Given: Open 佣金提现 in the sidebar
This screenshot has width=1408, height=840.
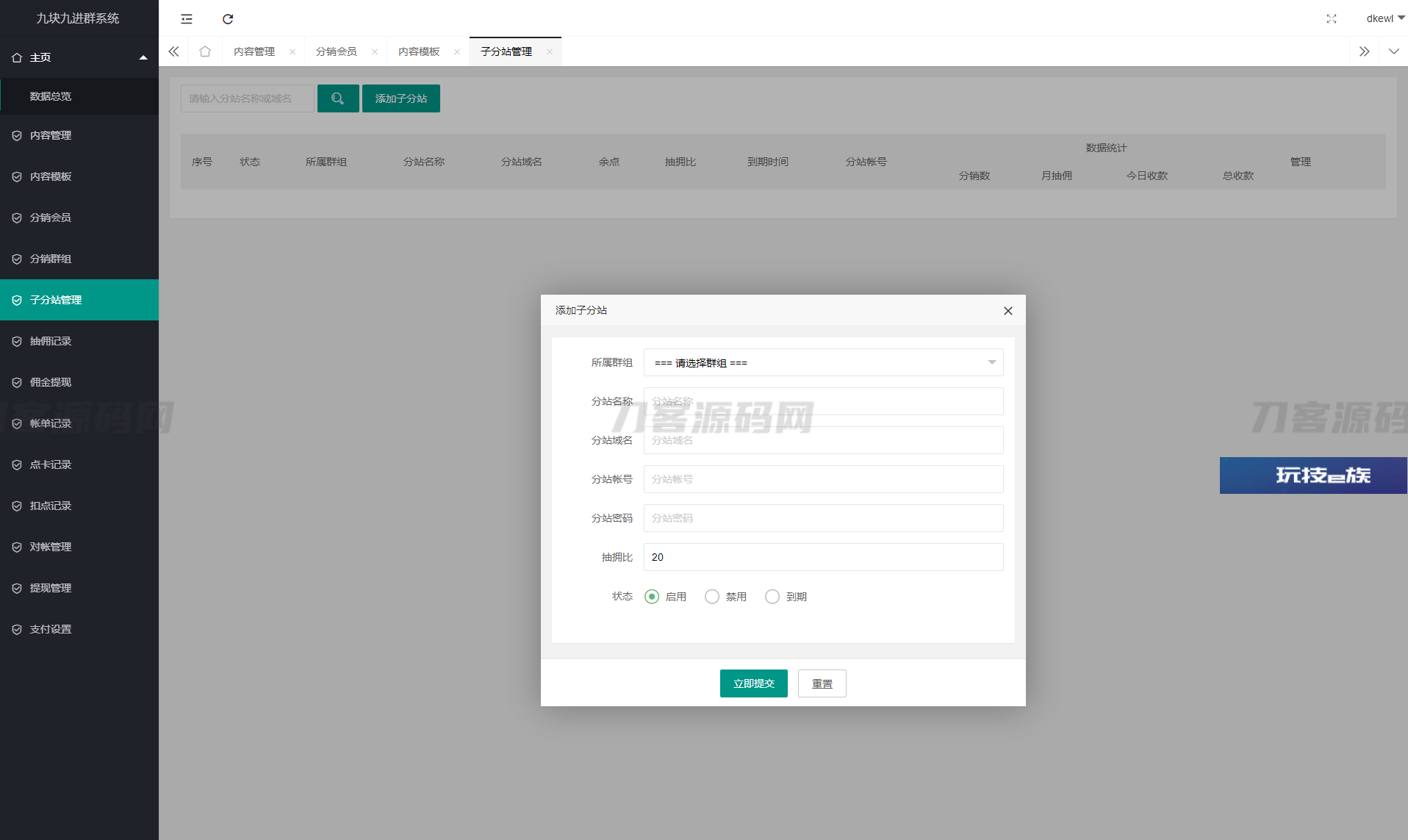Looking at the screenshot, I should pyautogui.click(x=79, y=382).
